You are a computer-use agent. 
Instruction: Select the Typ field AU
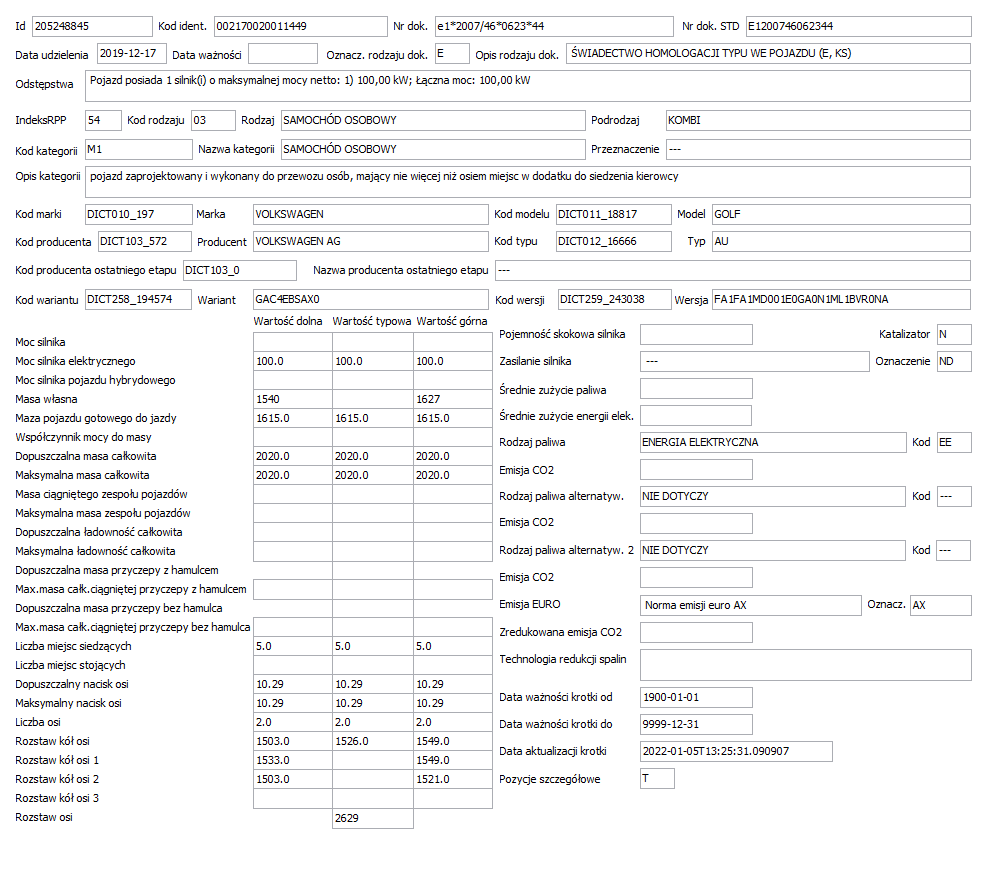(841, 242)
